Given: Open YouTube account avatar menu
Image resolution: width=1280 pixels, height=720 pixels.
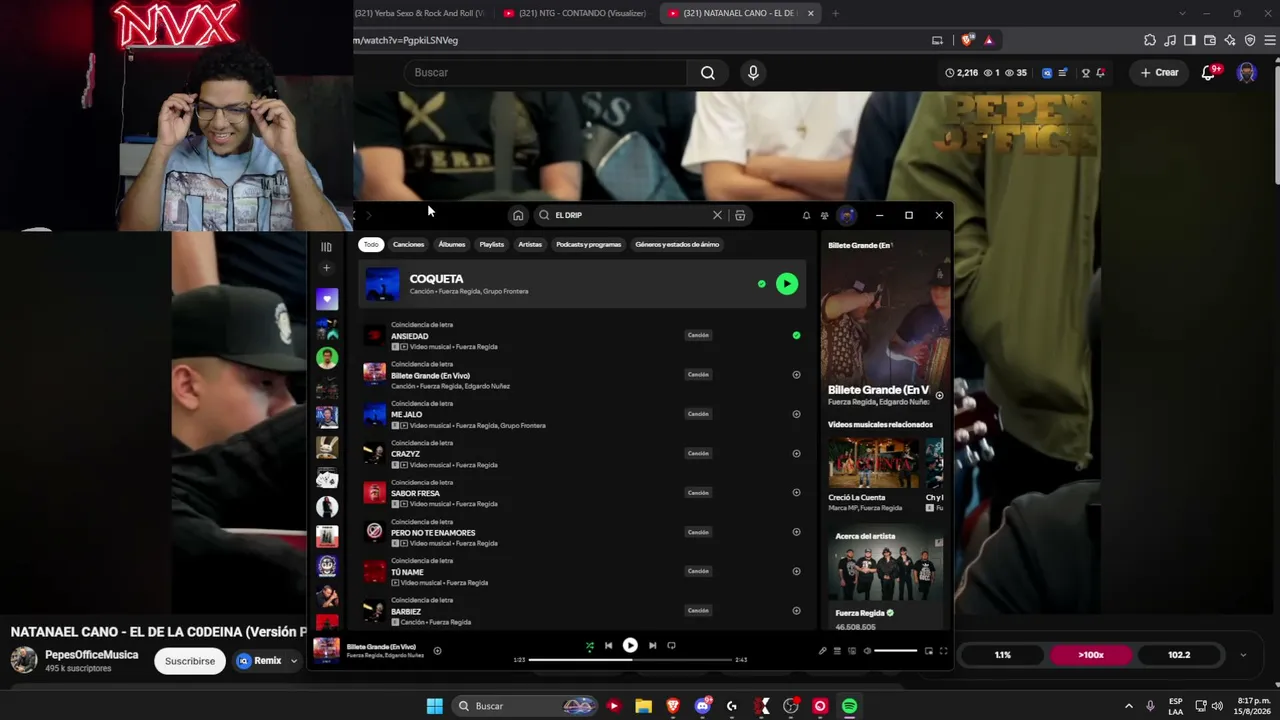Looking at the screenshot, I should click(x=1246, y=72).
